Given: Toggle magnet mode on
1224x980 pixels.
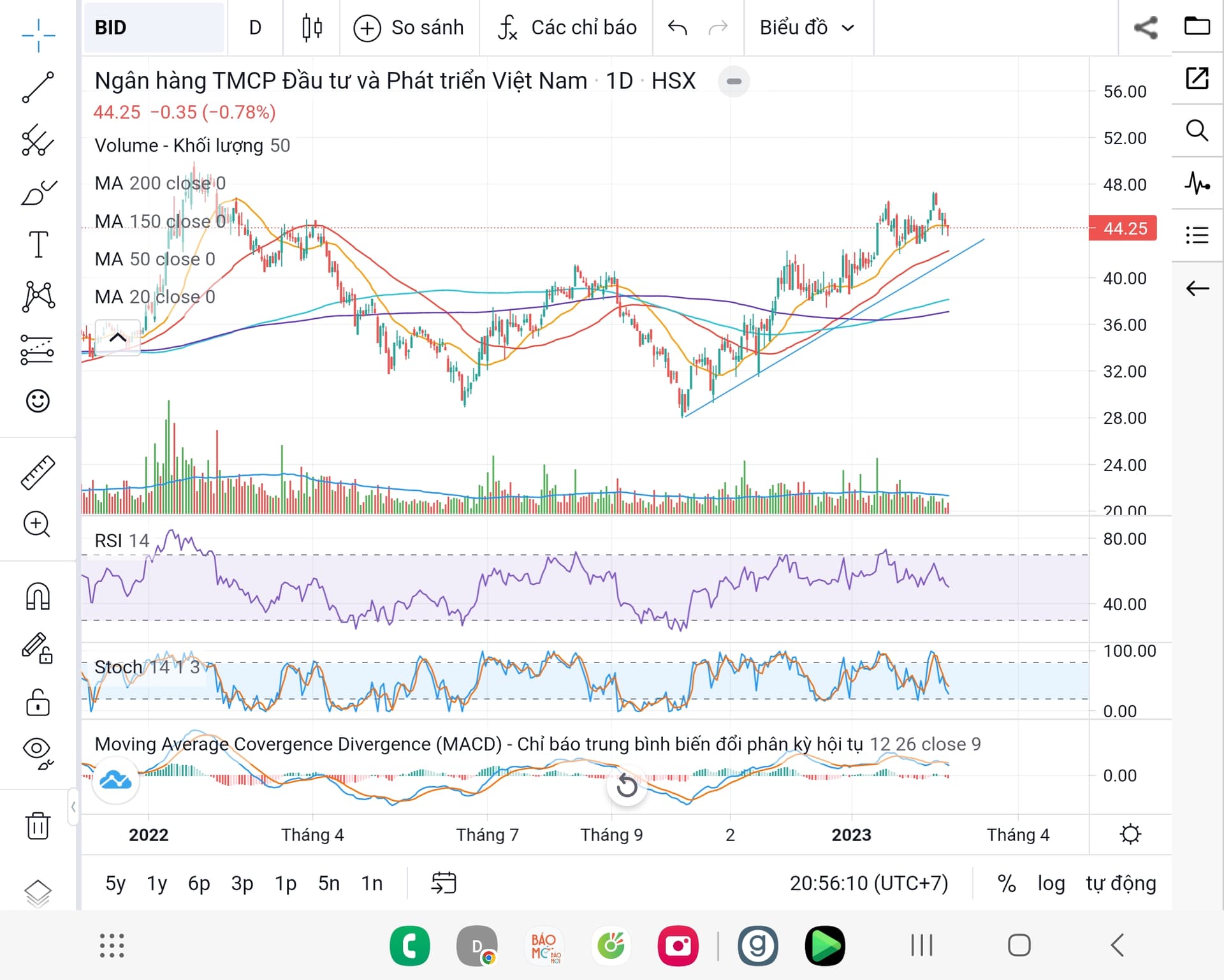Looking at the screenshot, I should [x=38, y=597].
